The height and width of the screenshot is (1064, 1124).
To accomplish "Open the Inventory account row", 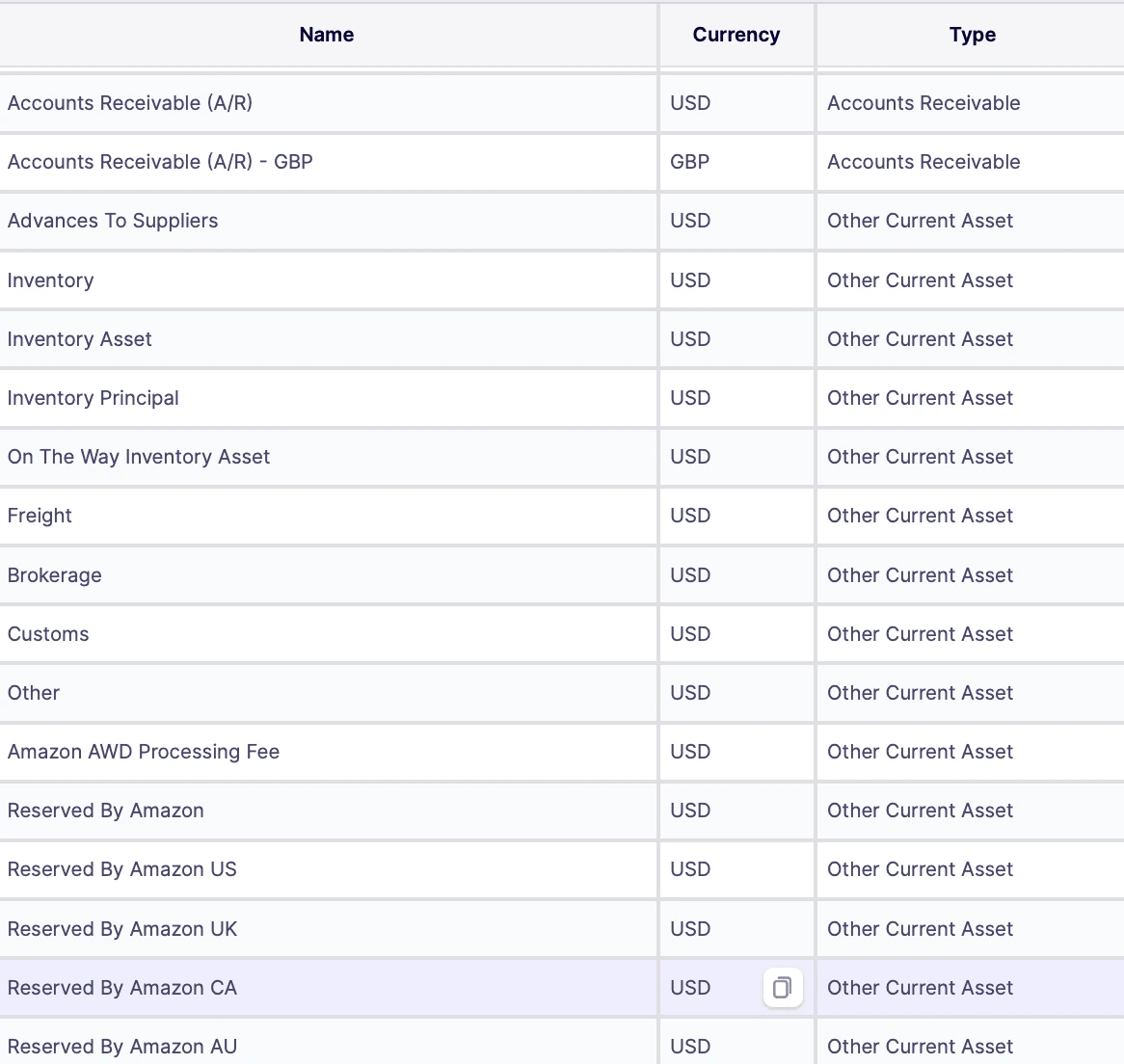I will (50, 279).
